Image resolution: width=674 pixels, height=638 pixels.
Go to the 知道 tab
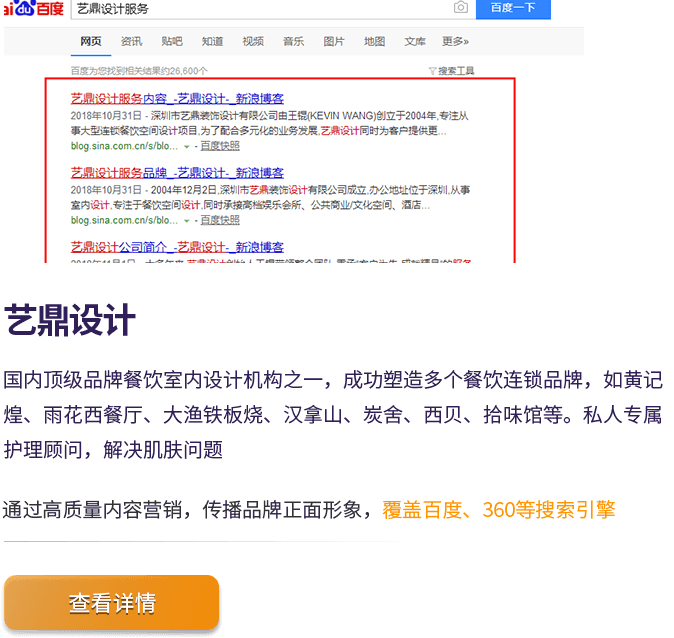[212, 42]
